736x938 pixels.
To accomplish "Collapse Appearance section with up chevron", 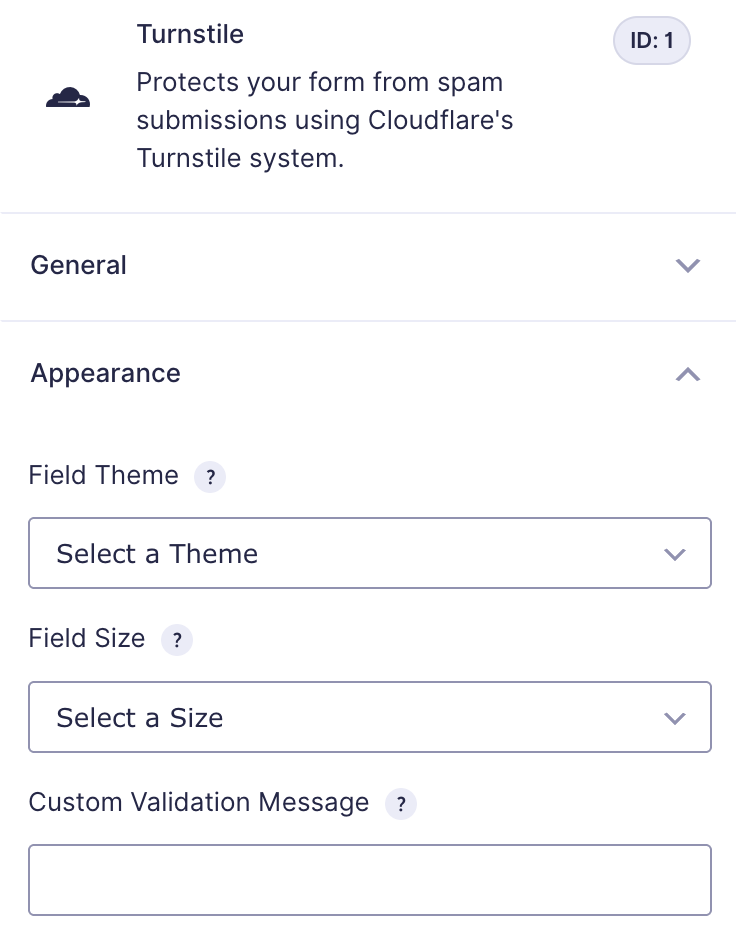I will click(x=687, y=374).
